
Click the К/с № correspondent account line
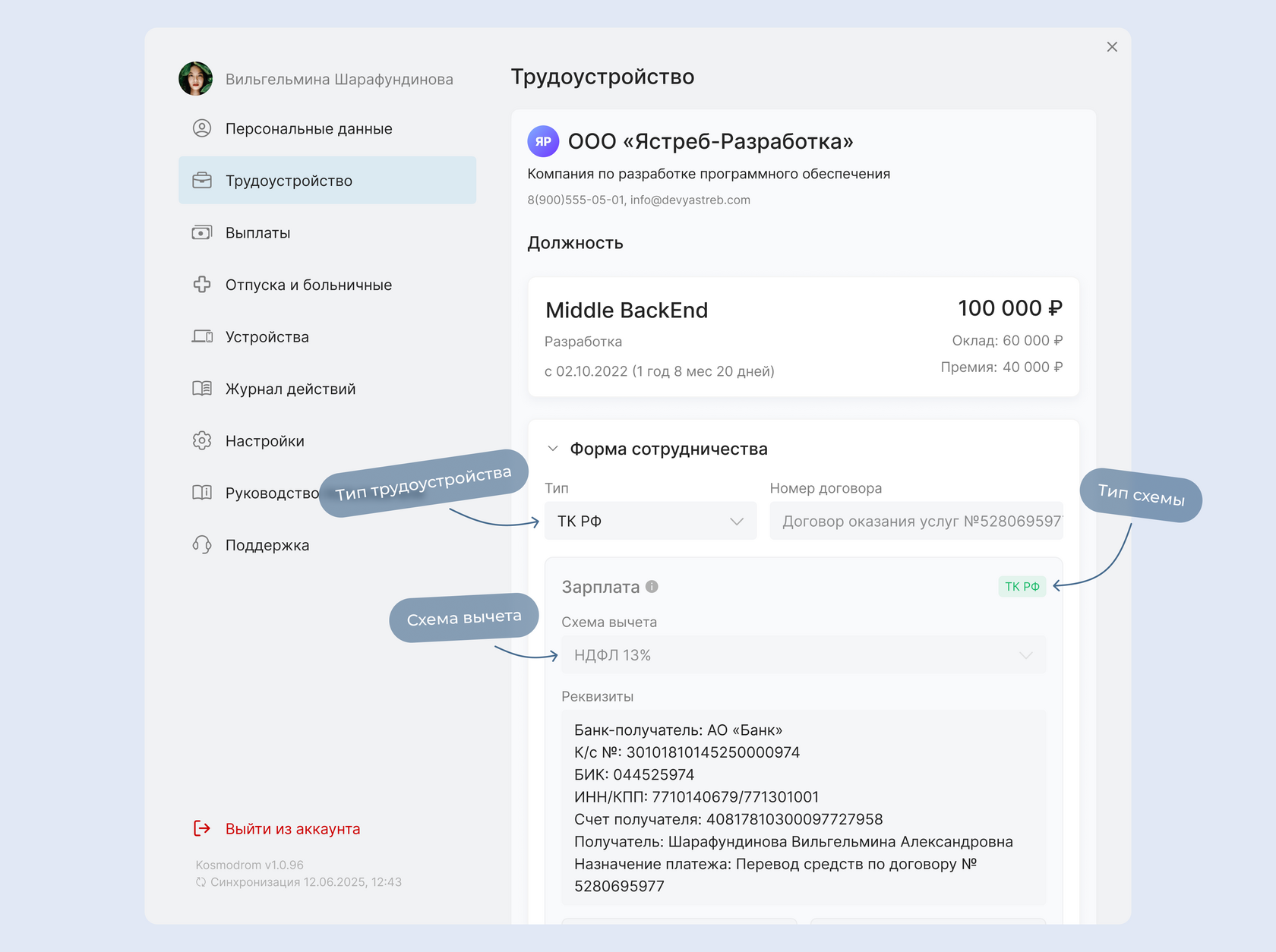pyautogui.click(x=687, y=752)
